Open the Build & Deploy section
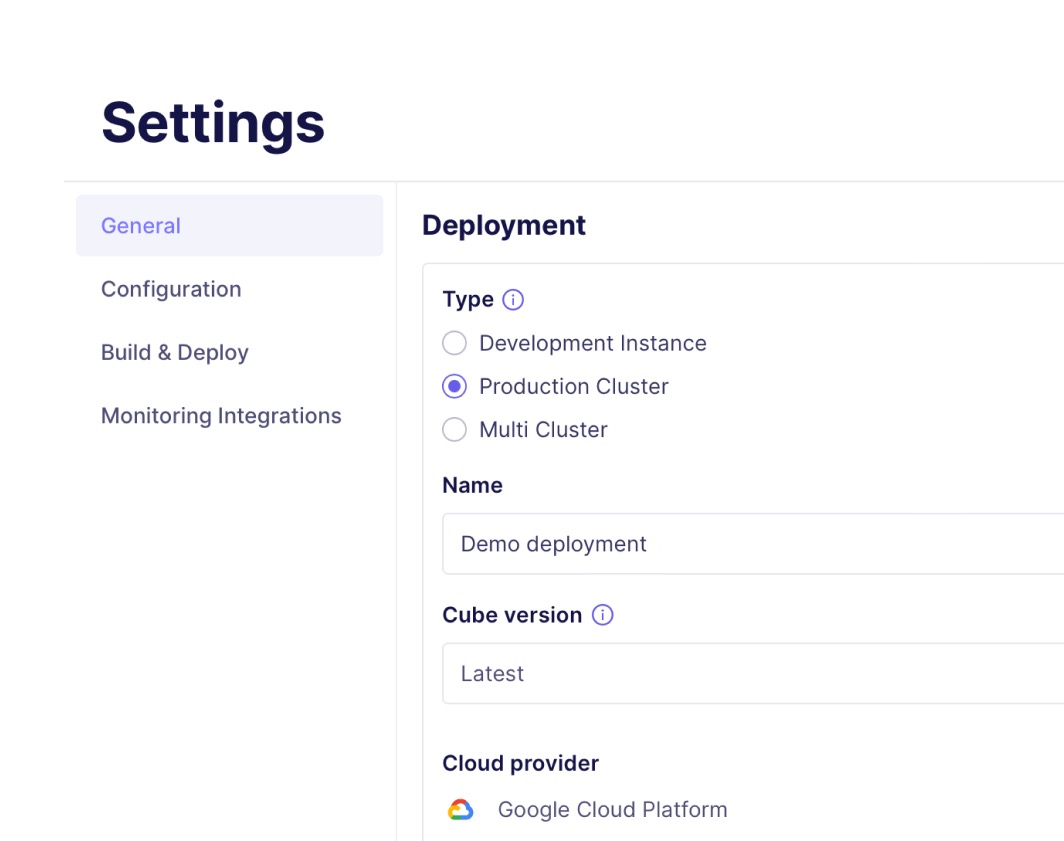Screen dimensions: 1064x841 click(174, 352)
